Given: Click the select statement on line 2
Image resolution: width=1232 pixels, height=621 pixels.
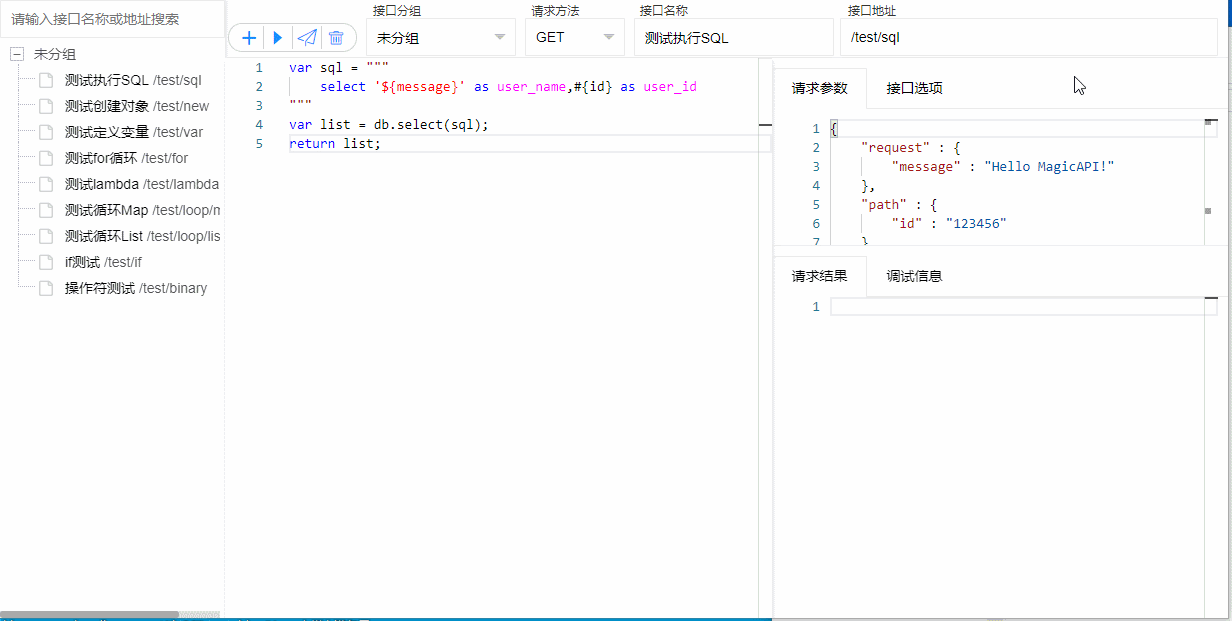Looking at the screenshot, I should [x=508, y=87].
